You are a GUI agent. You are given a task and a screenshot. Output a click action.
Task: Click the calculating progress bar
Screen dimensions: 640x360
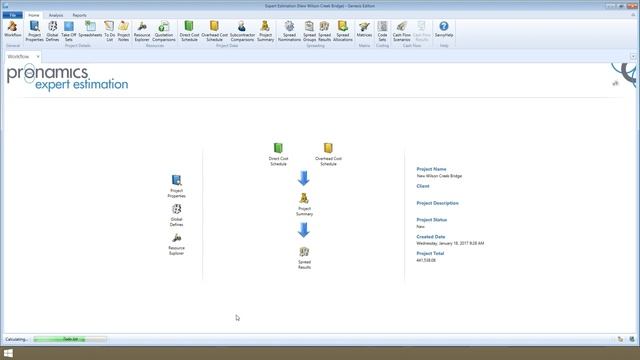[70, 339]
